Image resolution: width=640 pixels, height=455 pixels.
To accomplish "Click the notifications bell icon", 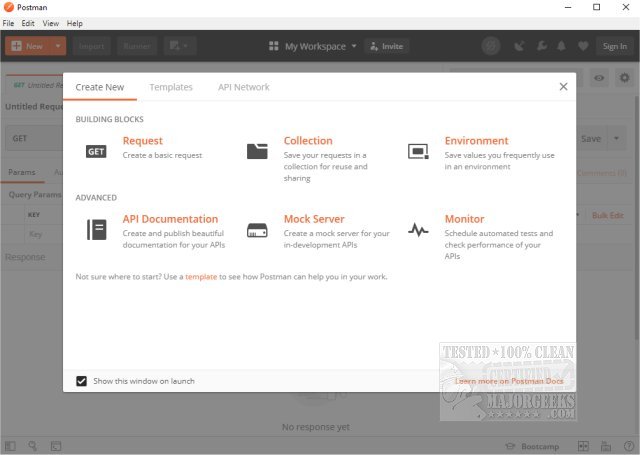I will click(563, 46).
